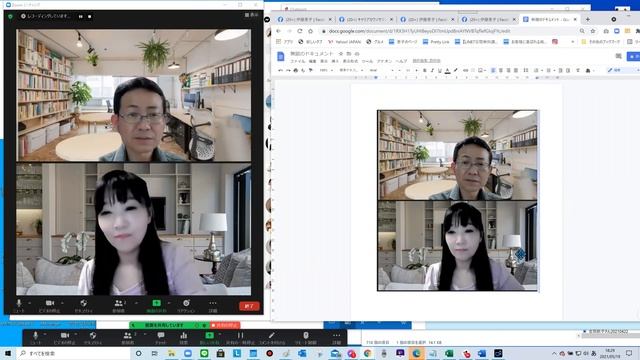The image size is (640, 360).
Task: Open highlight color picker in Docs
Action: 455,71
